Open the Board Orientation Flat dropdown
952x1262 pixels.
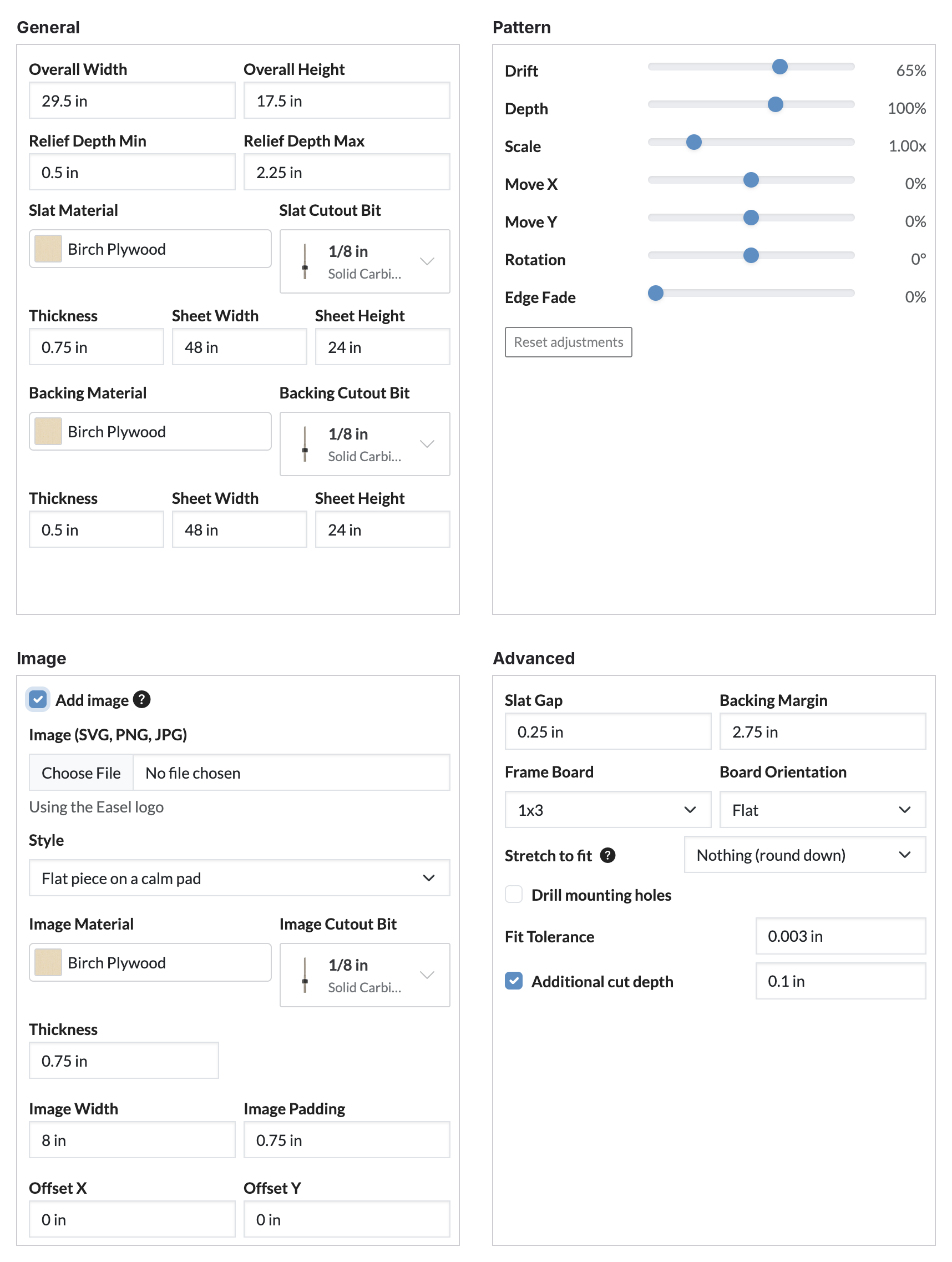coord(823,810)
